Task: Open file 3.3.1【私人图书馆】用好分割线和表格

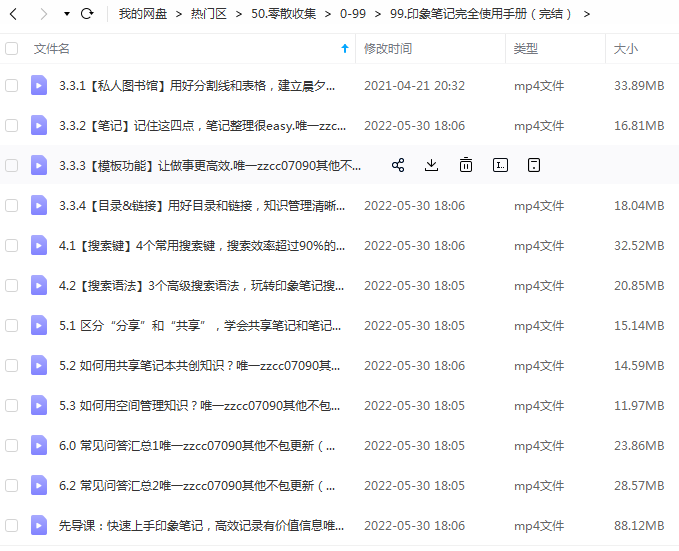Action: 197,85
